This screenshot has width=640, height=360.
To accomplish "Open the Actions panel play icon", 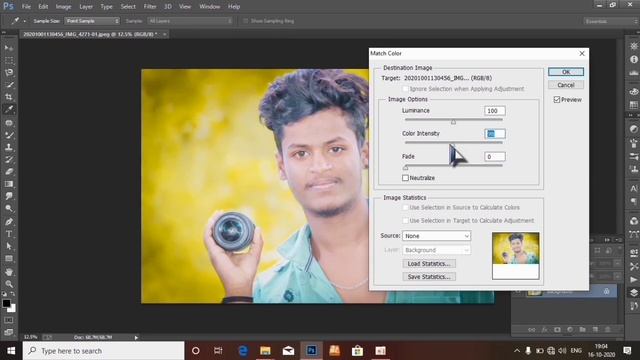I will coord(634,280).
